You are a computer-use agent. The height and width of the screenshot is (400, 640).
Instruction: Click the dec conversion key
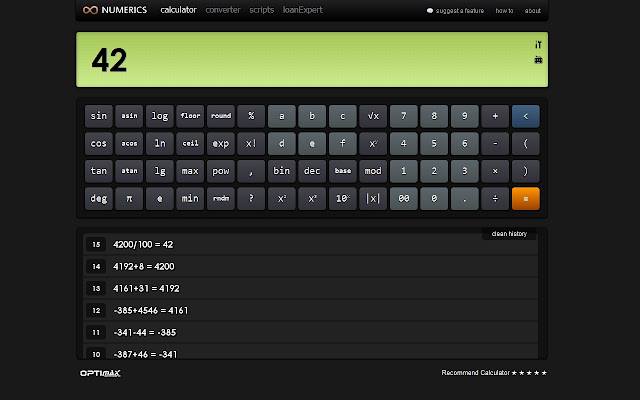312,171
